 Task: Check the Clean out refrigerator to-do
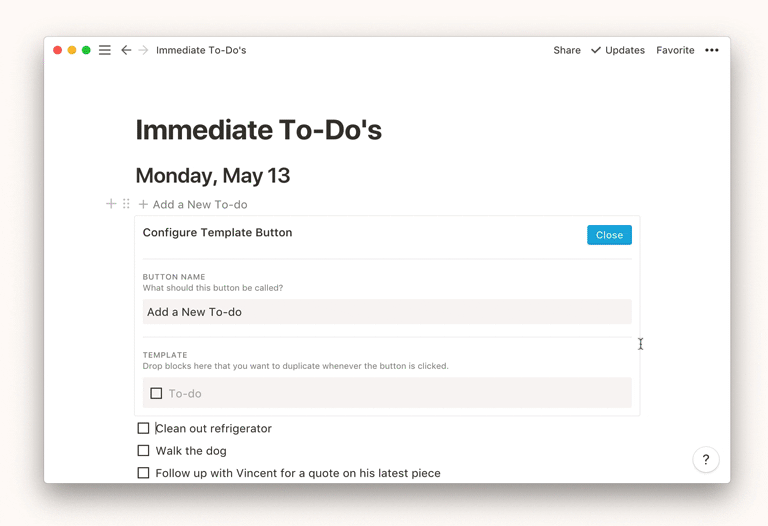pyautogui.click(x=143, y=429)
